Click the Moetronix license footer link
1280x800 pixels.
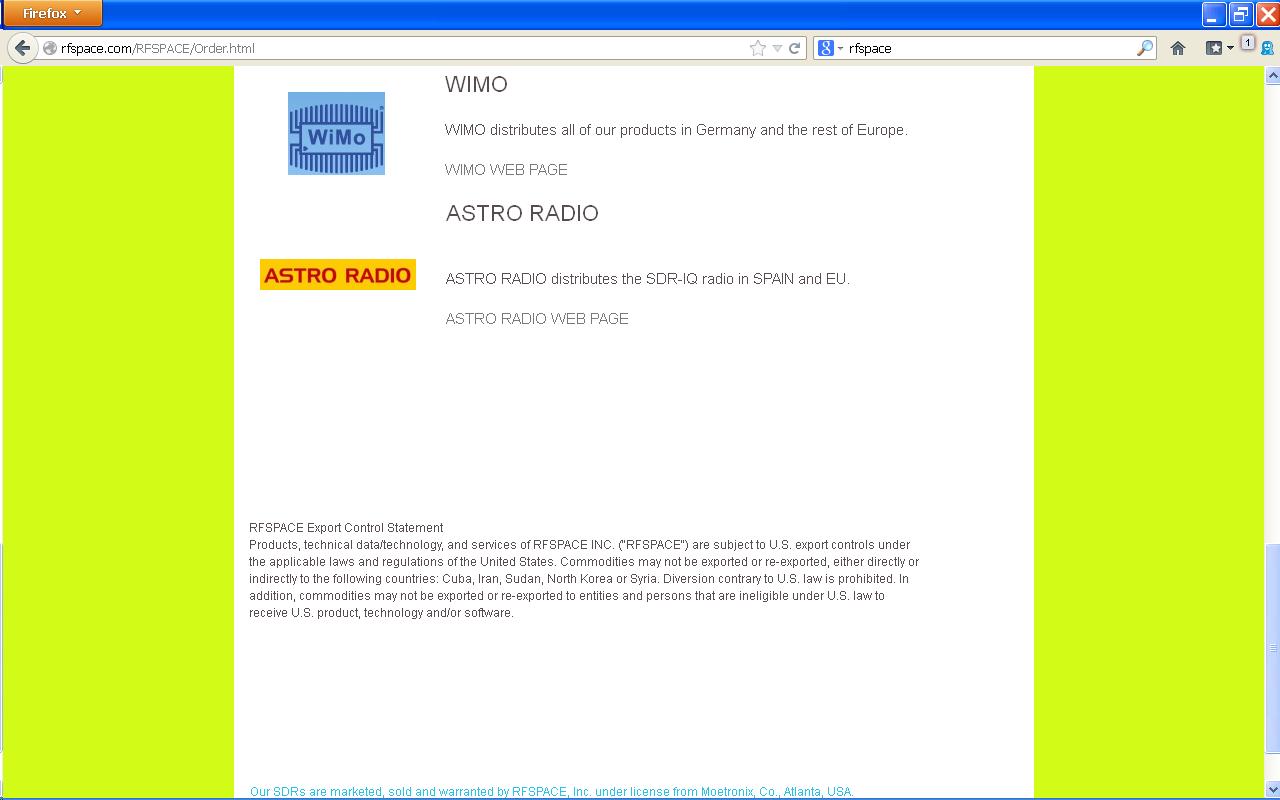point(552,792)
